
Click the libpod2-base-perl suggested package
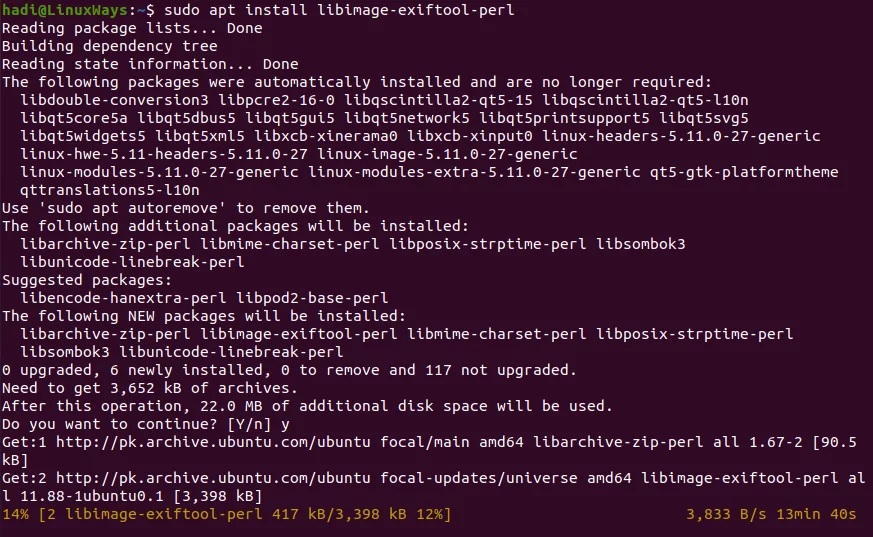pyautogui.click(x=312, y=298)
